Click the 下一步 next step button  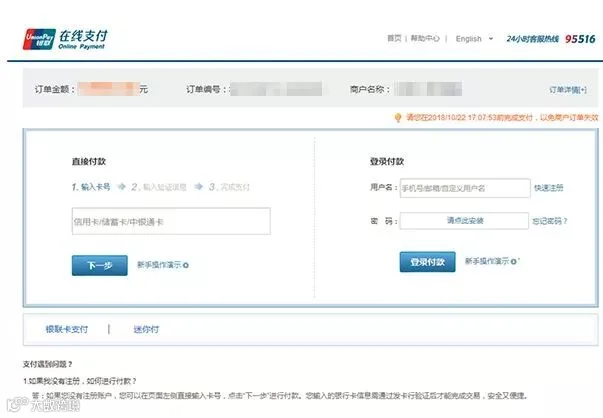tap(100, 265)
